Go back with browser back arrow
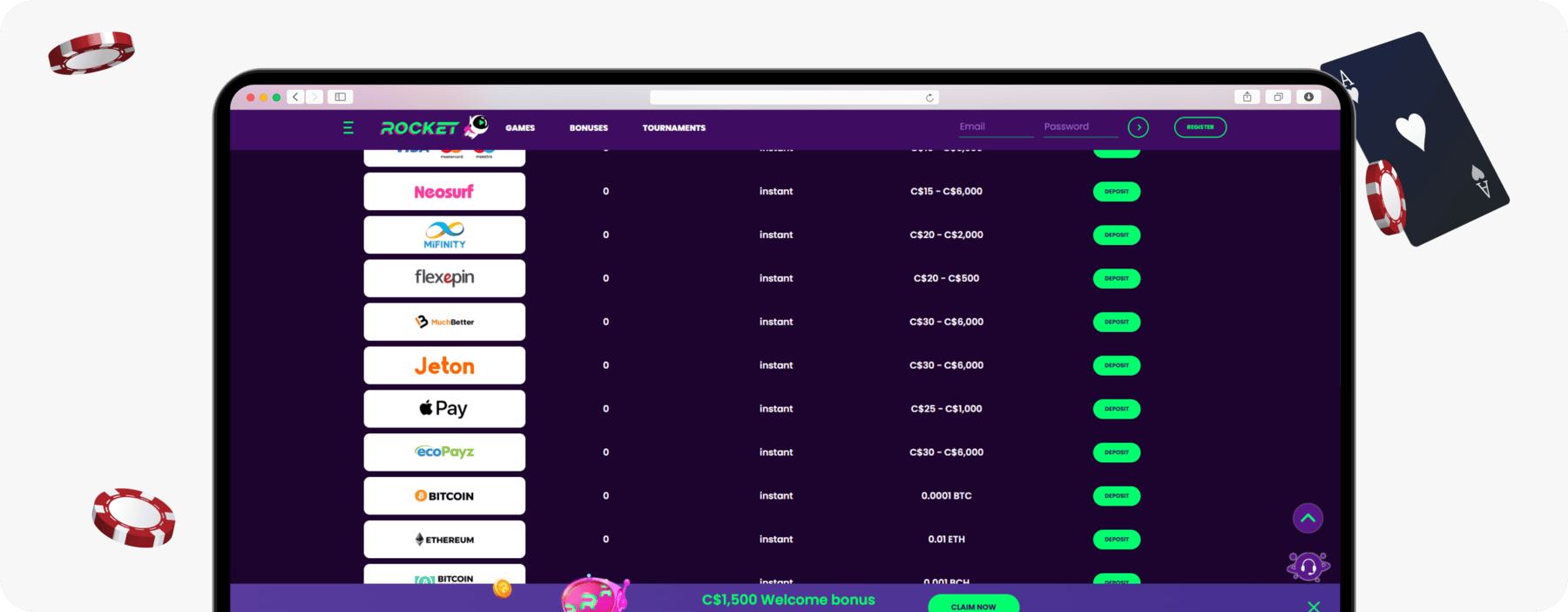1568x612 pixels. click(296, 97)
